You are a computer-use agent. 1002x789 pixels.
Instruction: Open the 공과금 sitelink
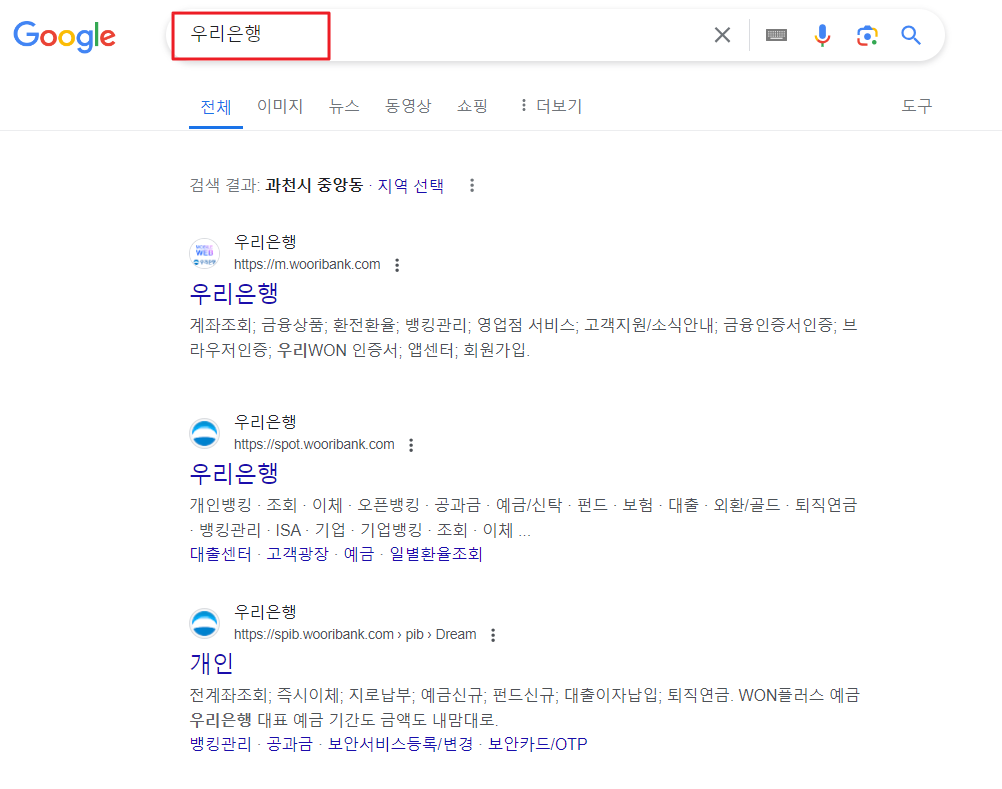[289, 744]
